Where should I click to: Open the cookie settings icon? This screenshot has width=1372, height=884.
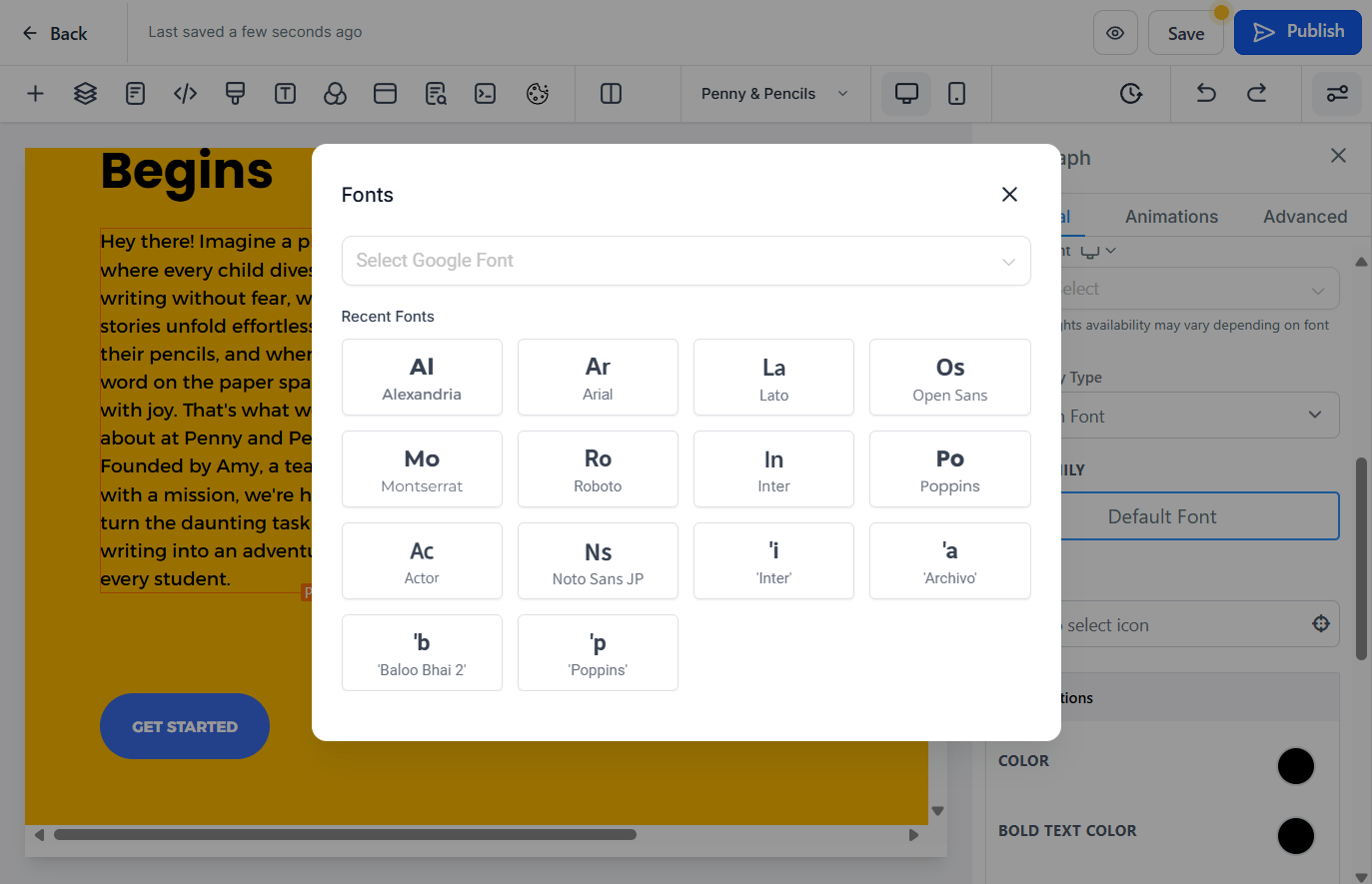(538, 94)
